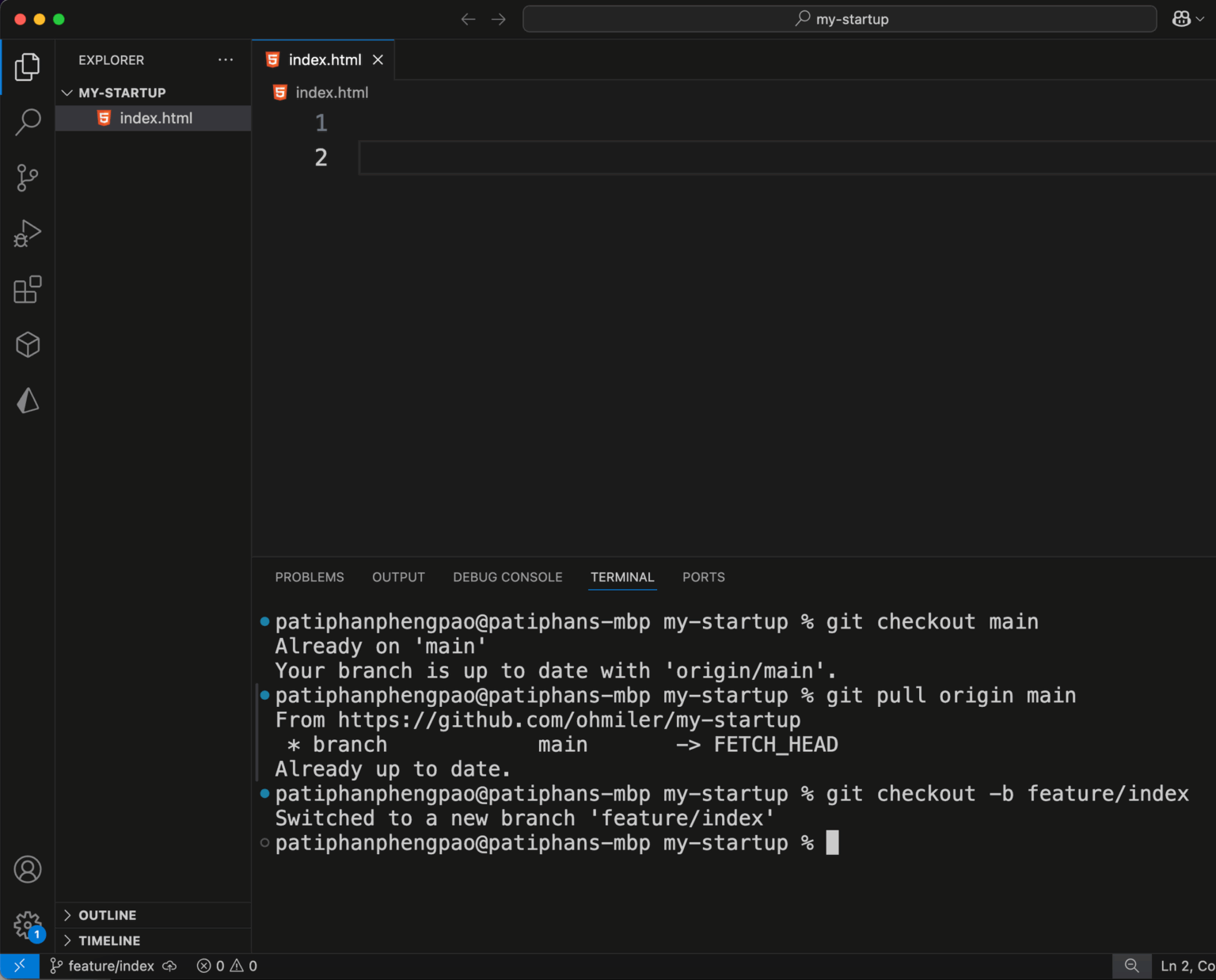Publish the branch using the cloud icon
Image resolution: width=1216 pixels, height=980 pixels.
(x=169, y=966)
